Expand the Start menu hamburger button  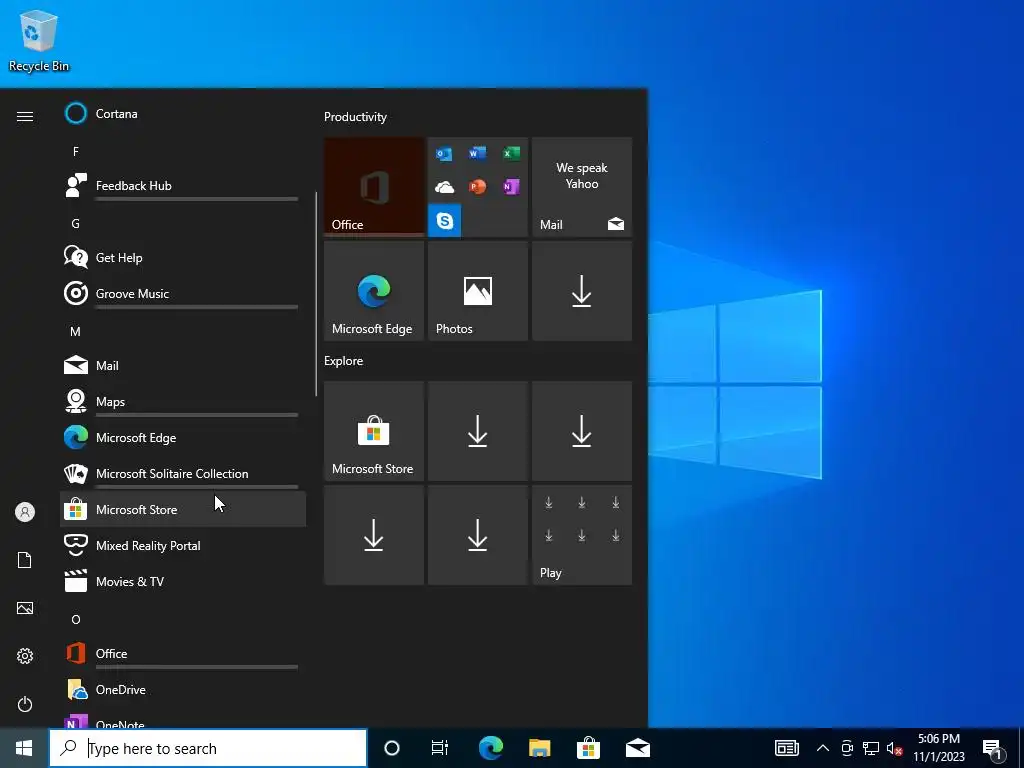coord(25,116)
